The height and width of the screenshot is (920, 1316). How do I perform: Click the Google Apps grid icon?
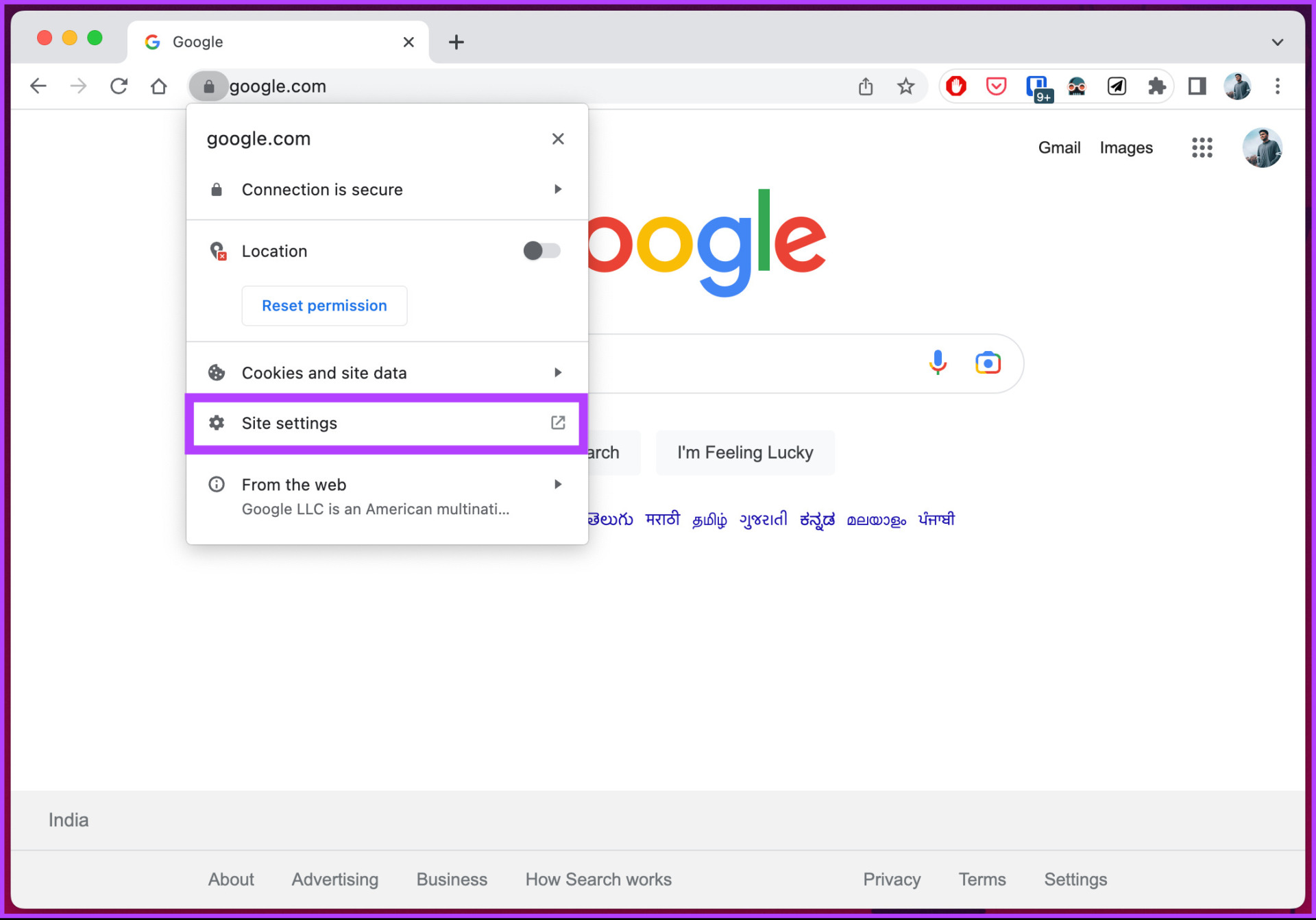tap(1201, 147)
